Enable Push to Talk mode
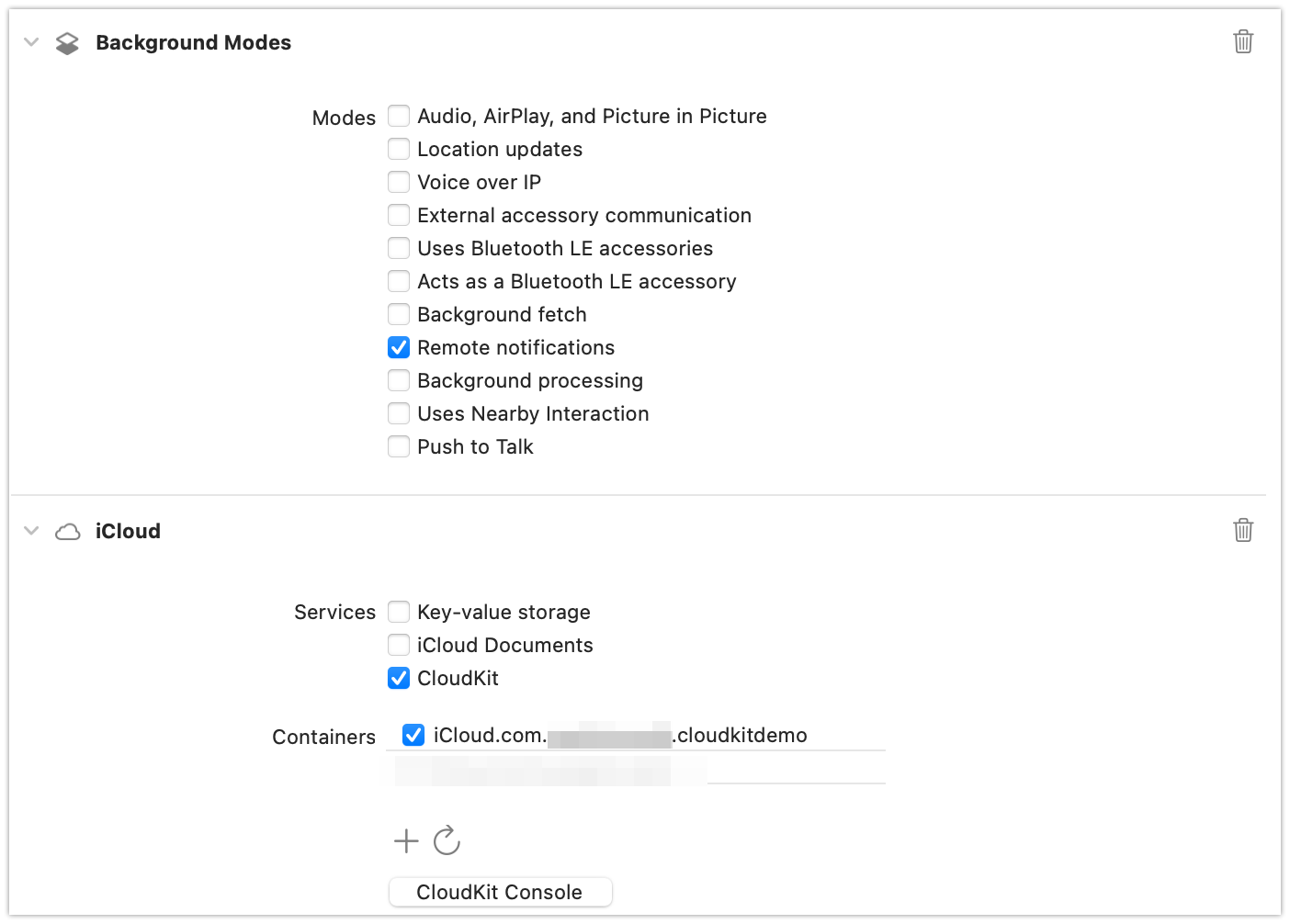The width and height of the screenshot is (1290, 924). point(398,446)
